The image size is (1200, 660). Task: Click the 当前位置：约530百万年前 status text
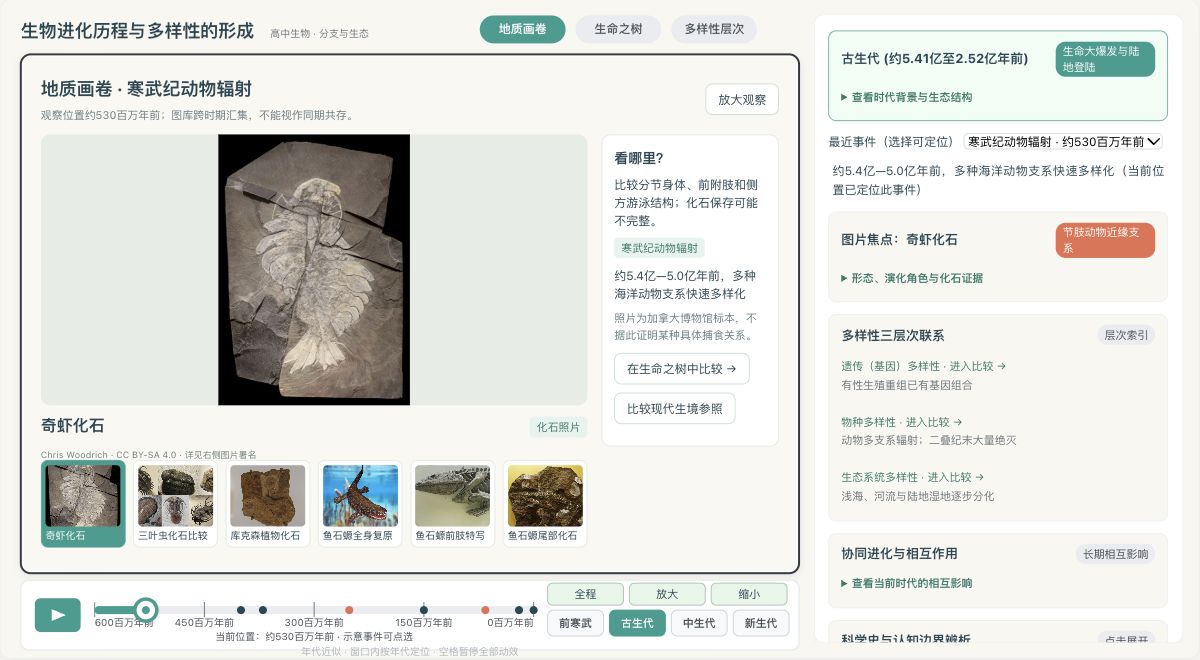tap(313, 636)
